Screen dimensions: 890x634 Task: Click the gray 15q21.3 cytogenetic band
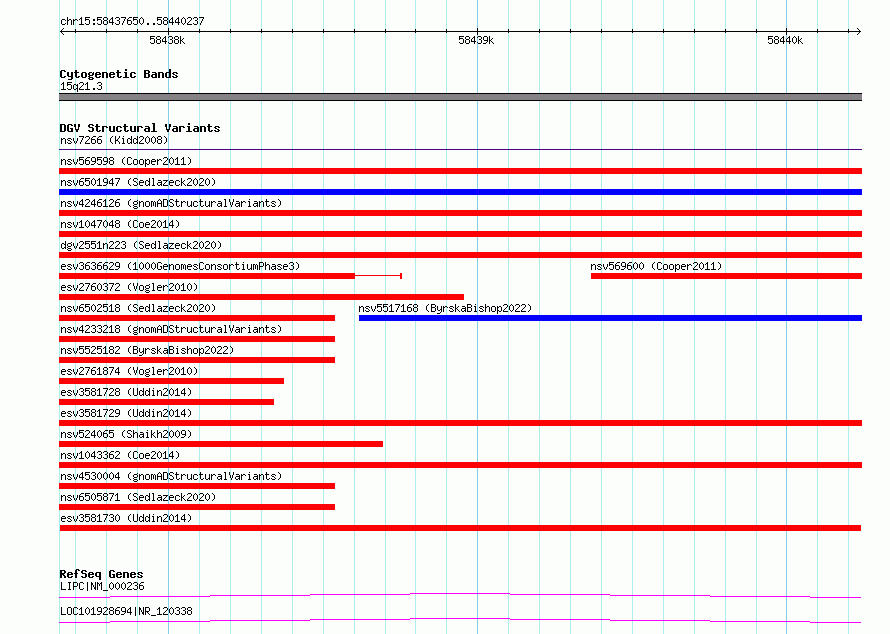(x=460, y=97)
